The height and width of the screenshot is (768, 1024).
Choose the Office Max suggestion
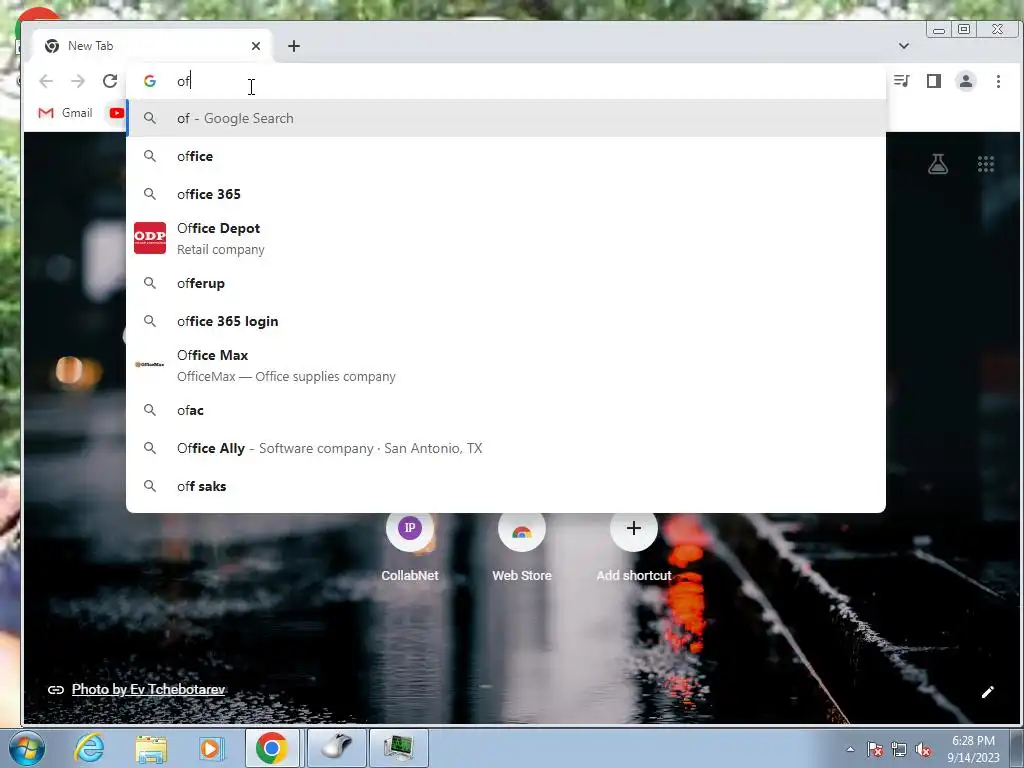(506, 365)
